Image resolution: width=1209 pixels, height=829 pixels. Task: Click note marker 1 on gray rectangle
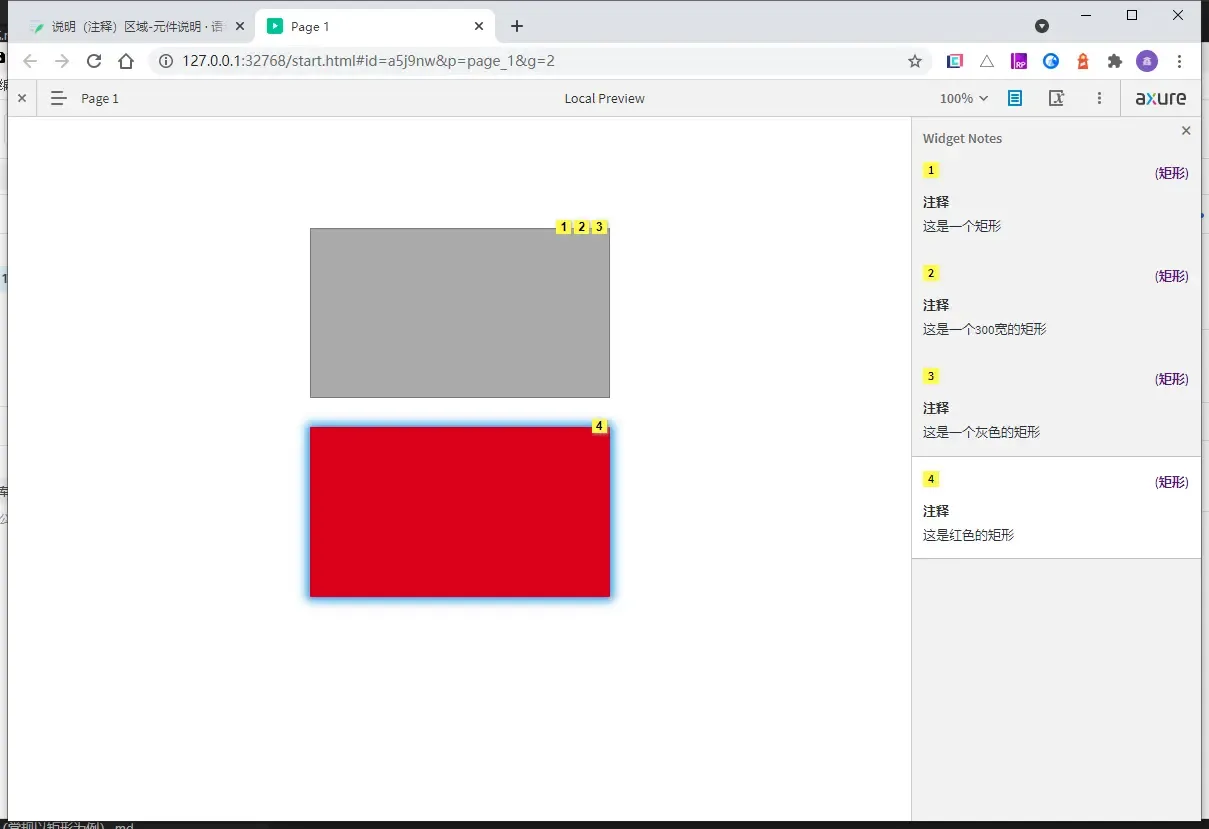pyautogui.click(x=564, y=227)
